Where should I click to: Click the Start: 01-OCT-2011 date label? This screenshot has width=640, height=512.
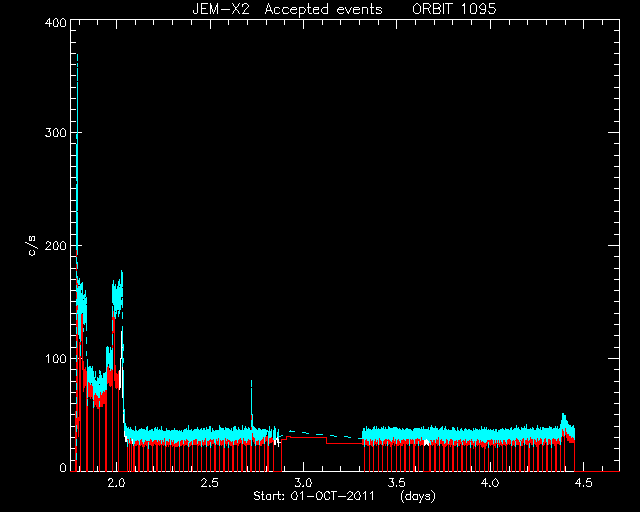click(x=314, y=496)
